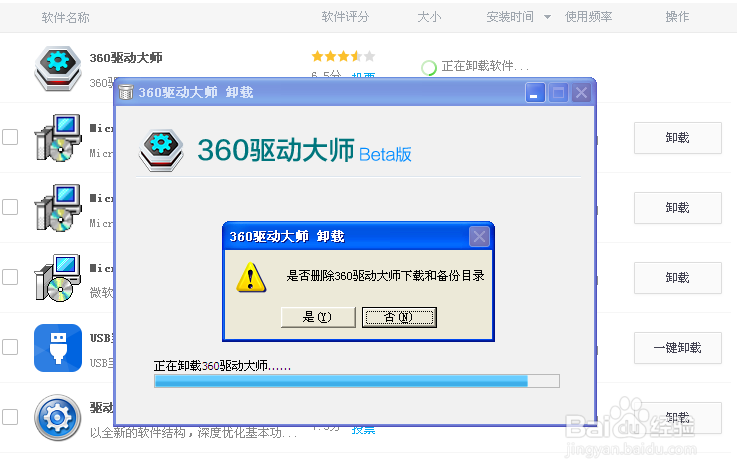Click the first Microsoft installer icon
737x476 pixels.
tap(58, 138)
